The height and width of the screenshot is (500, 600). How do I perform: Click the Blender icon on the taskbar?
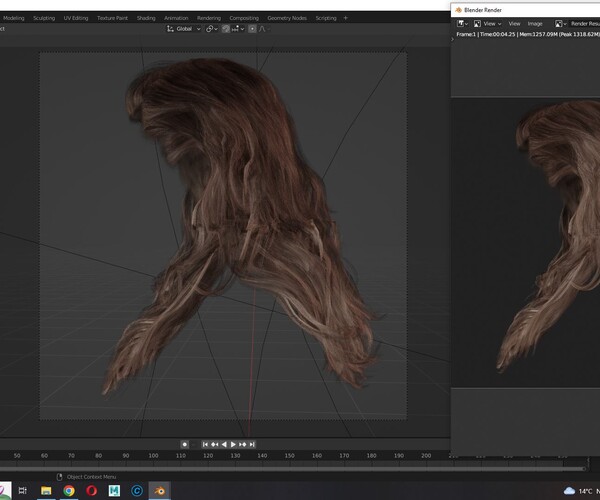tap(160, 490)
